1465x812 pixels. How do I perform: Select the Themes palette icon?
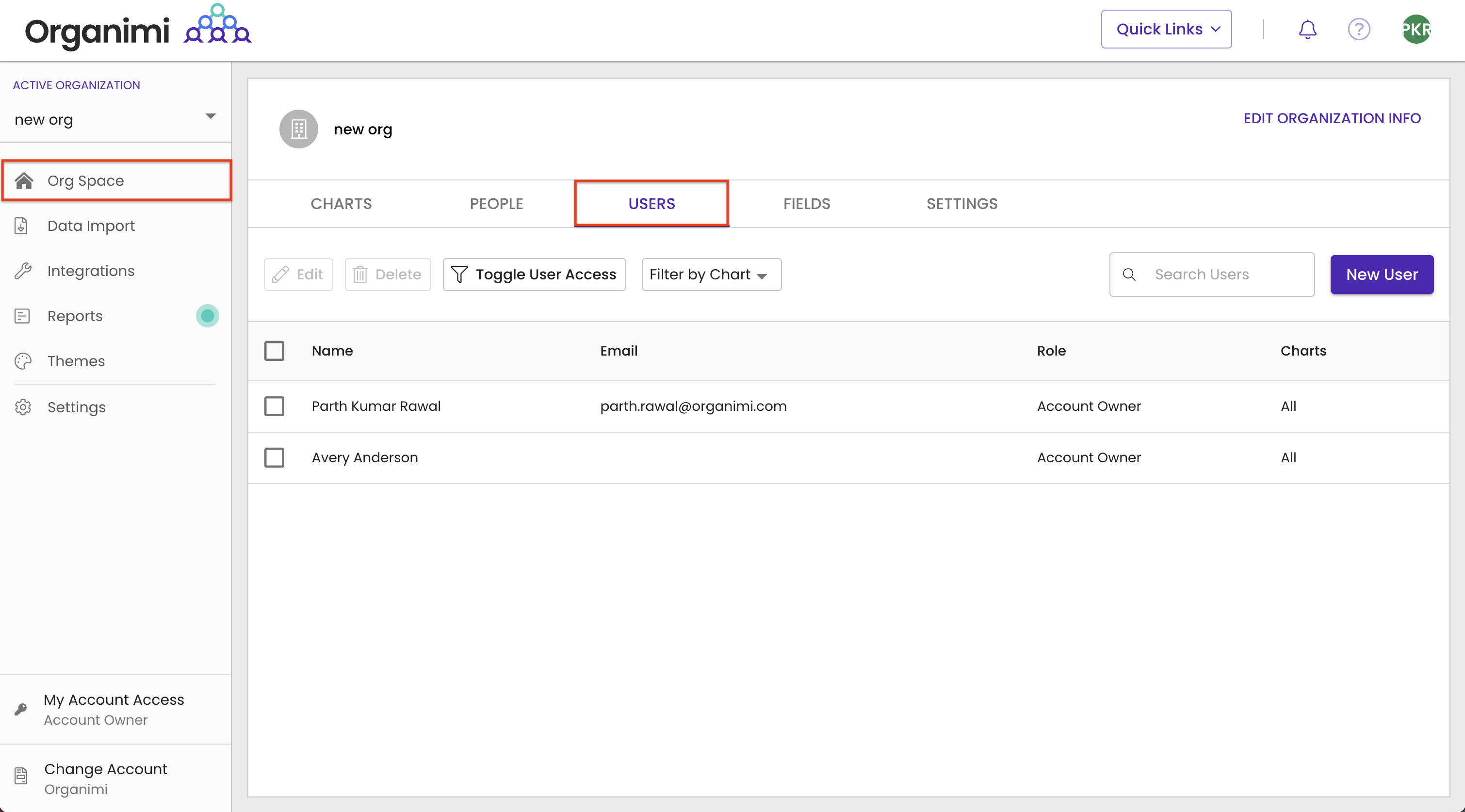(x=22, y=360)
